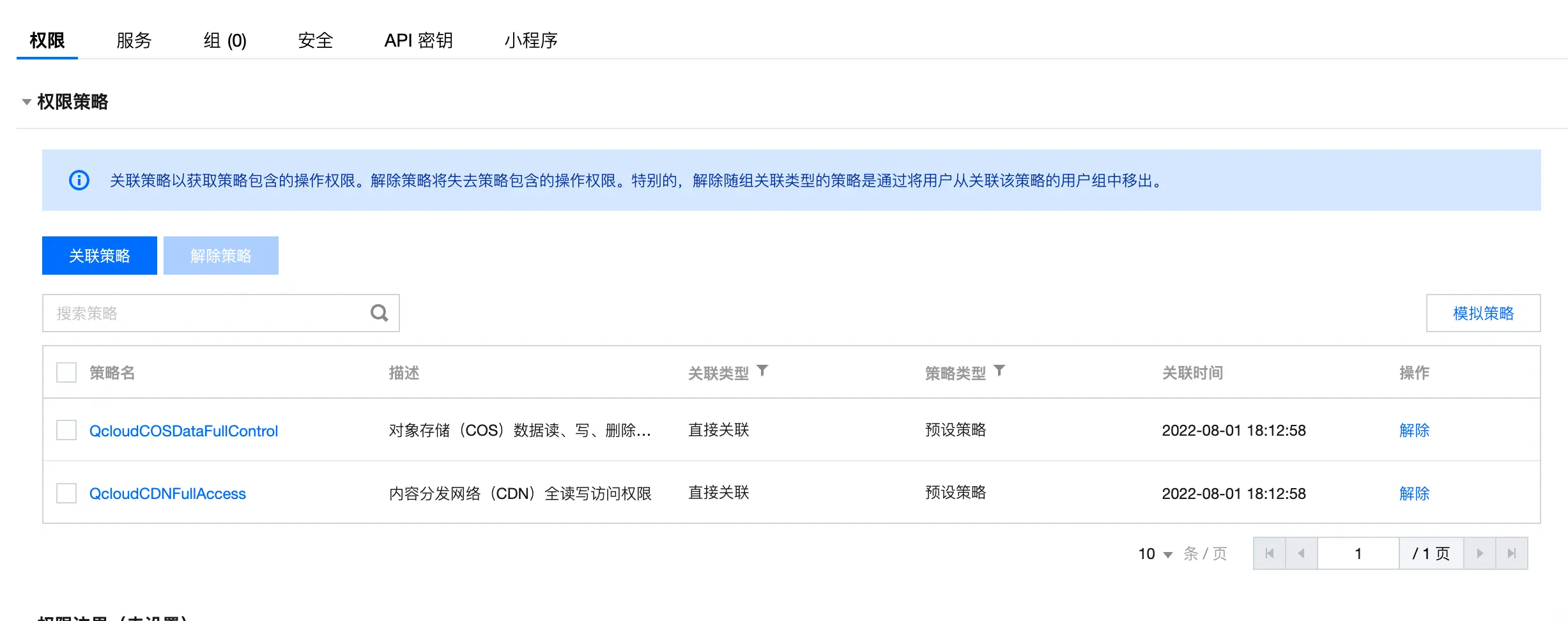1568x621 pixels.
Task: Collapse the 权限策略 section
Action: [x=27, y=102]
